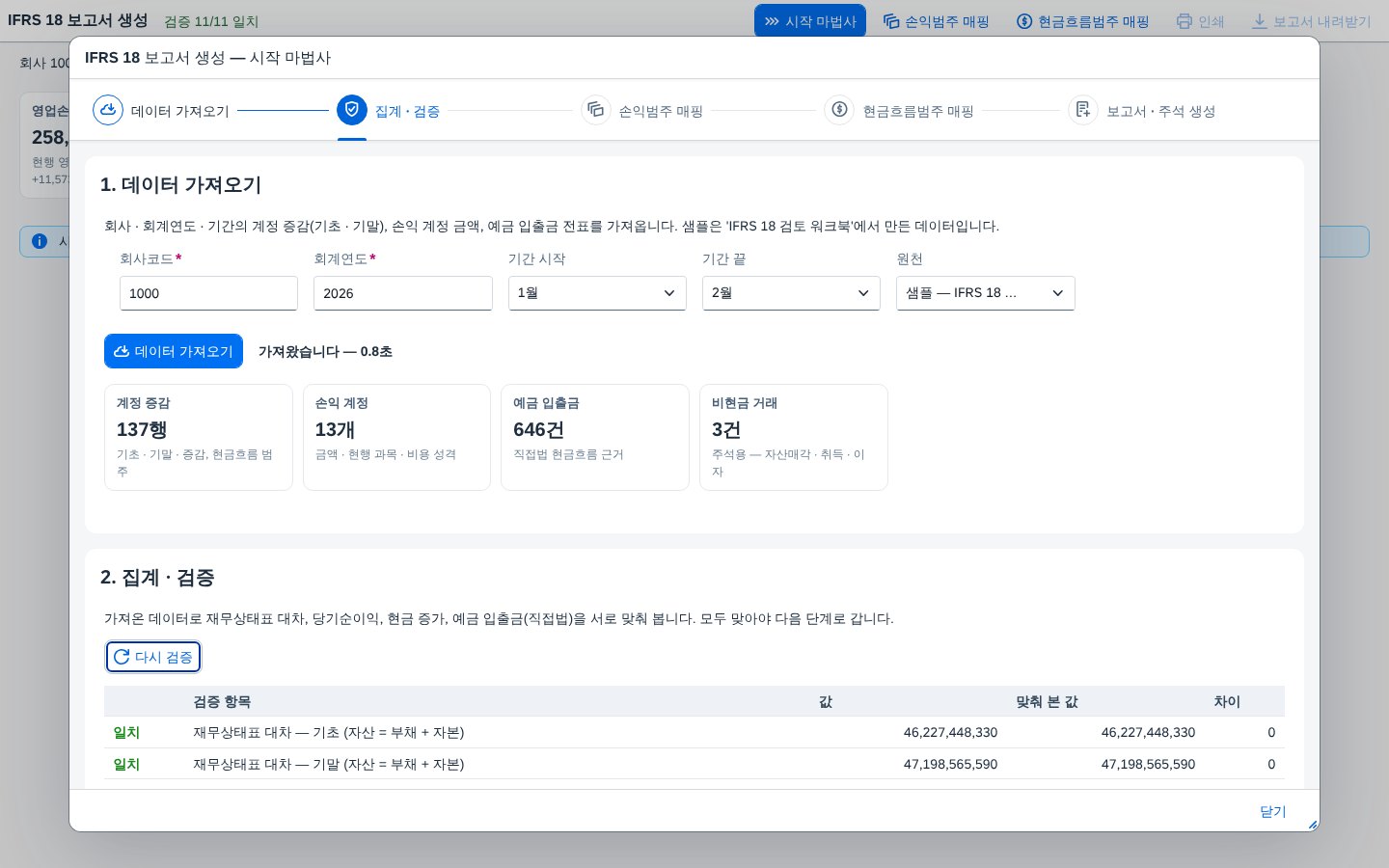
Task: Click the 검증 항목 column header
Action: 222,701
